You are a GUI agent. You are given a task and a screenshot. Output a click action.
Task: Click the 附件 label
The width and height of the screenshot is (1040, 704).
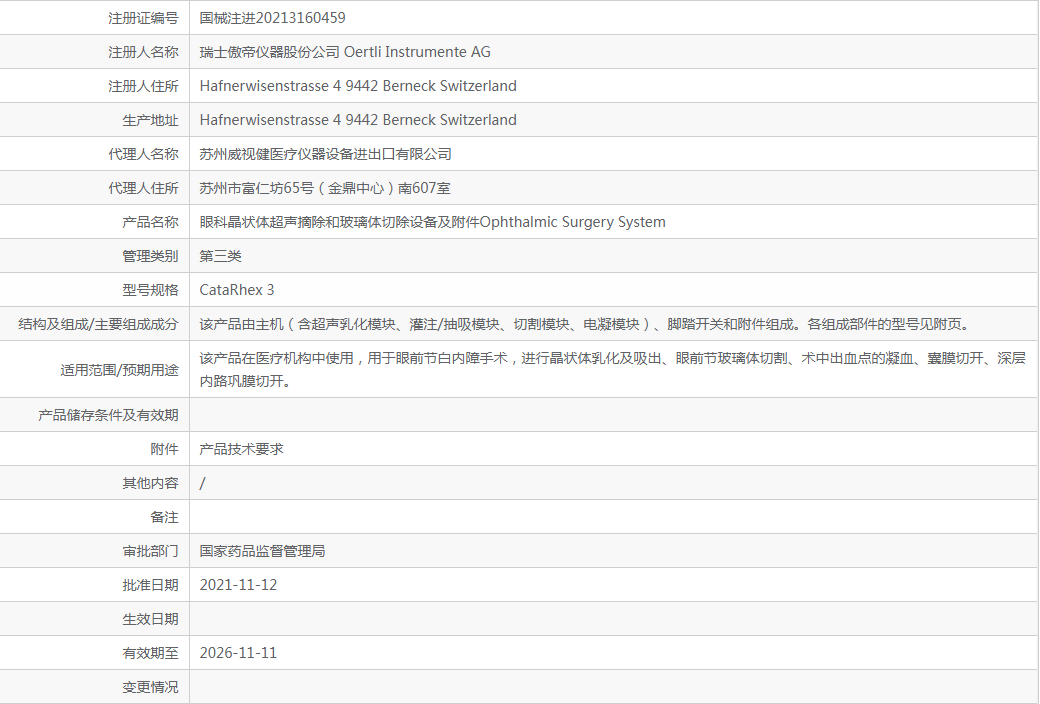(x=164, y=449)
